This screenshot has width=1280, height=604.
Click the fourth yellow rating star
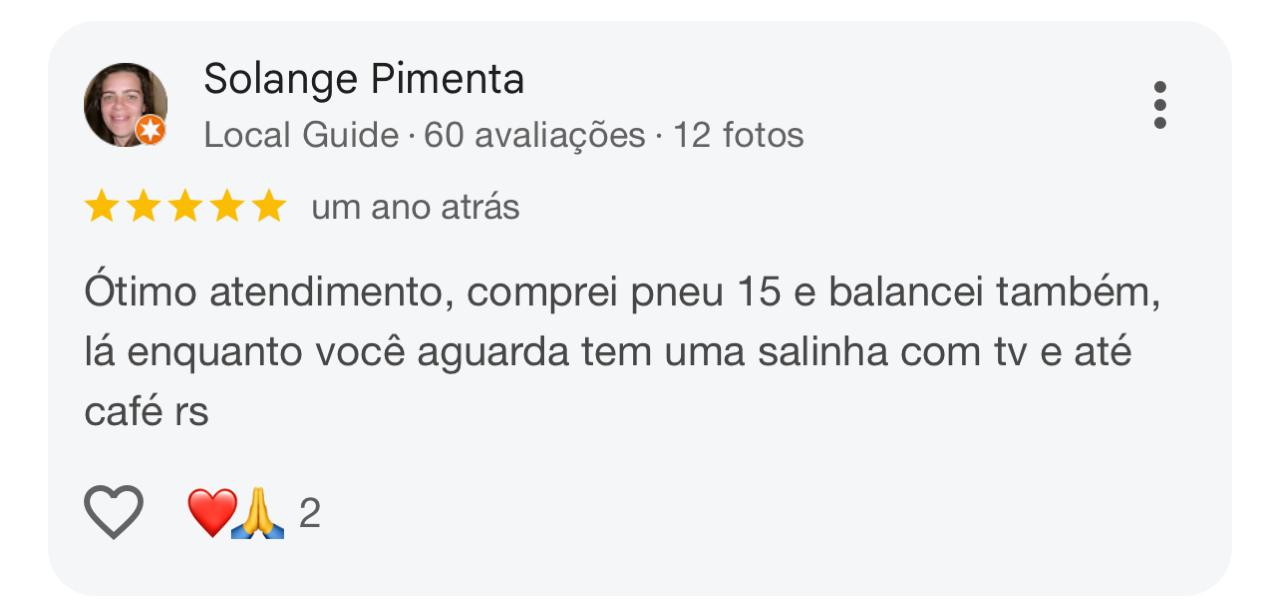pyautogui.click(x=227, y=207)
